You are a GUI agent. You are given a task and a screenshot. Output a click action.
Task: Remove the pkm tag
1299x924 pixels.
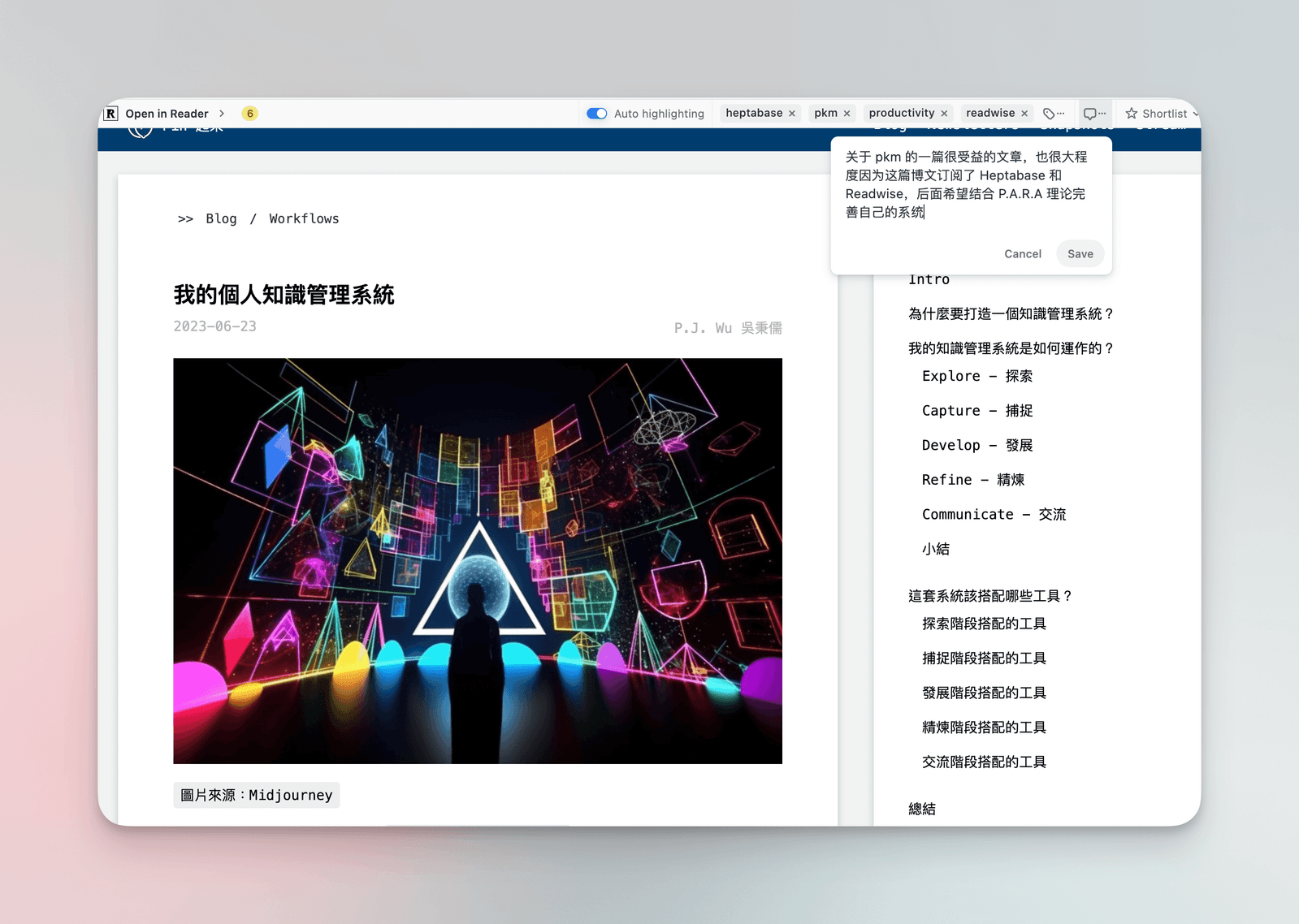coord(847,114)
